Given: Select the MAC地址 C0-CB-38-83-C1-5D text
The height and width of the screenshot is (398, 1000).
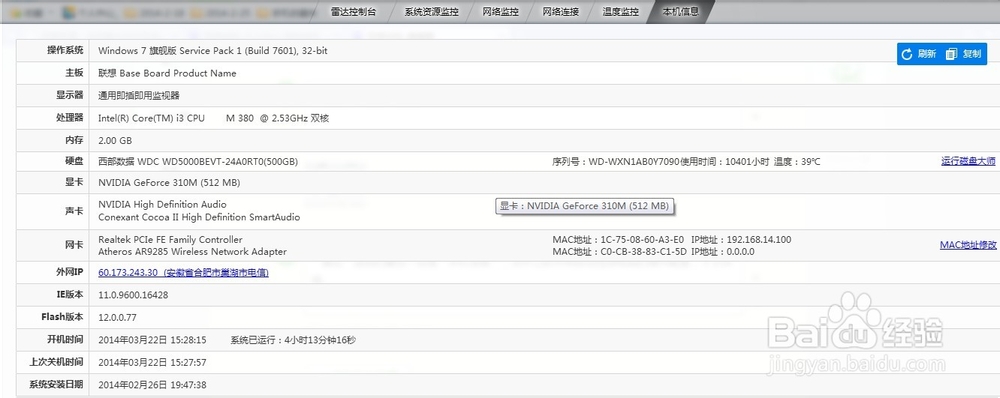Looking at the screenshot, I should 619,252.
